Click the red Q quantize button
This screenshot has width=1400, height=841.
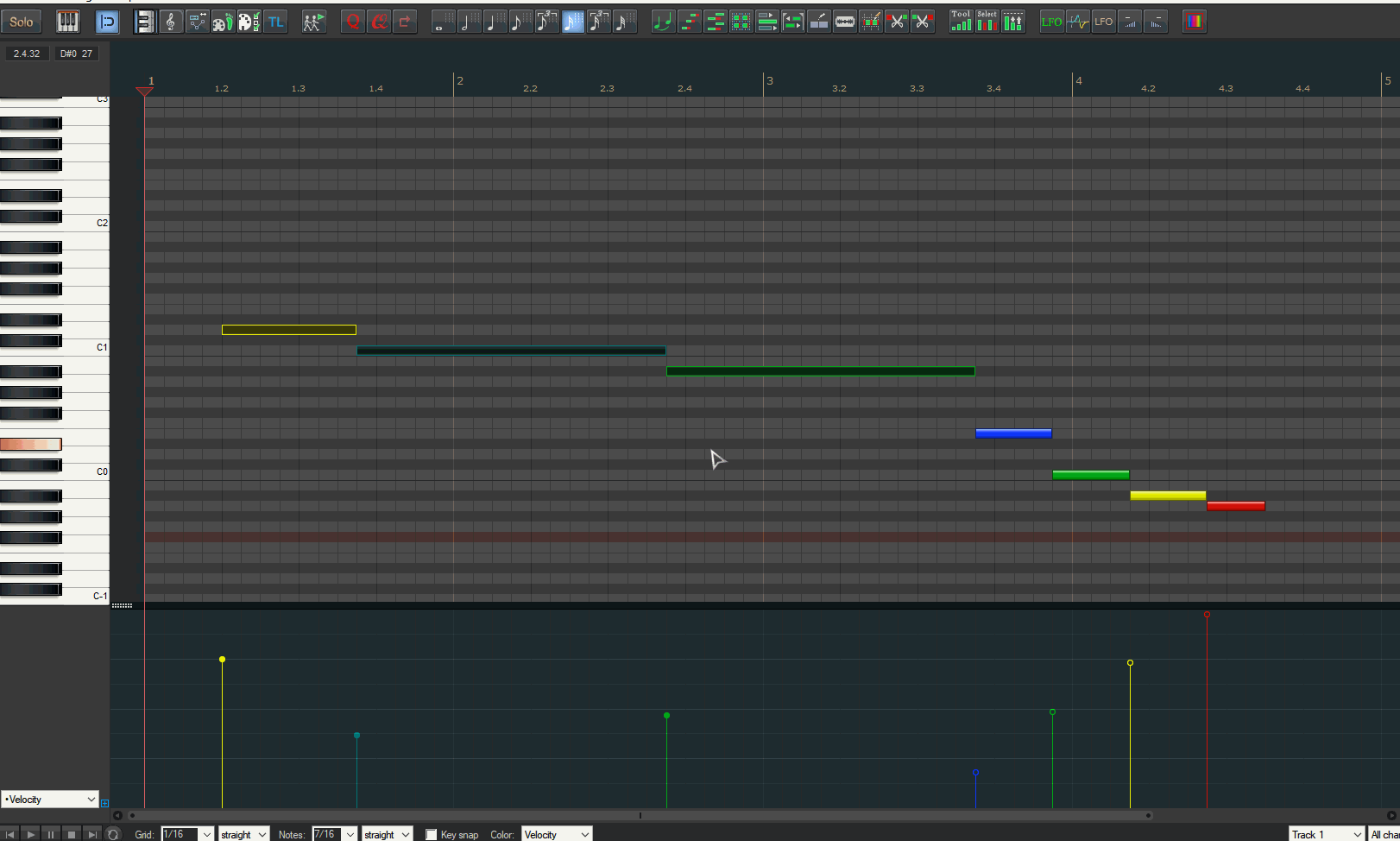coord(352,22)
